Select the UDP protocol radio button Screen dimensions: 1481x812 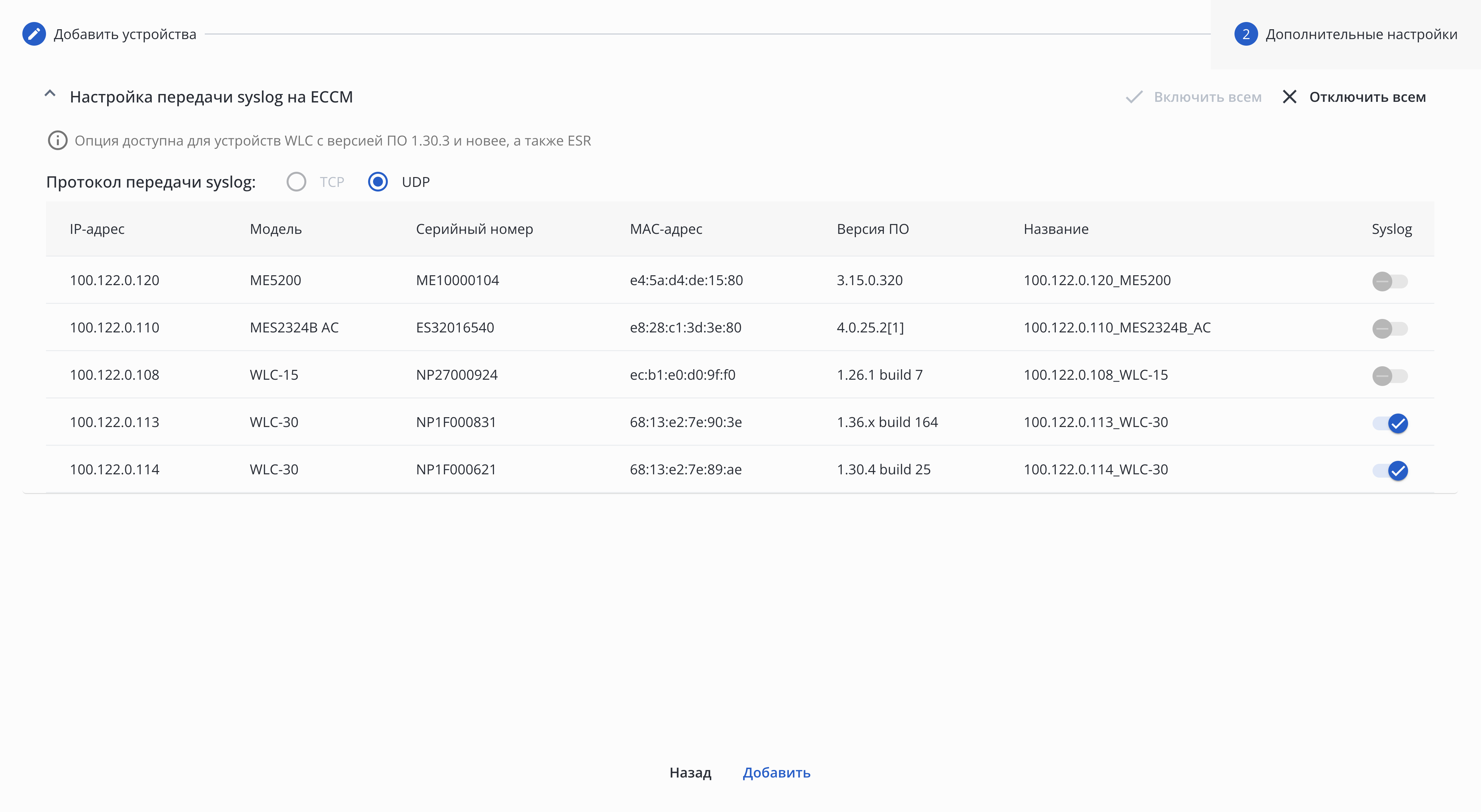click(x=378, y=182)
